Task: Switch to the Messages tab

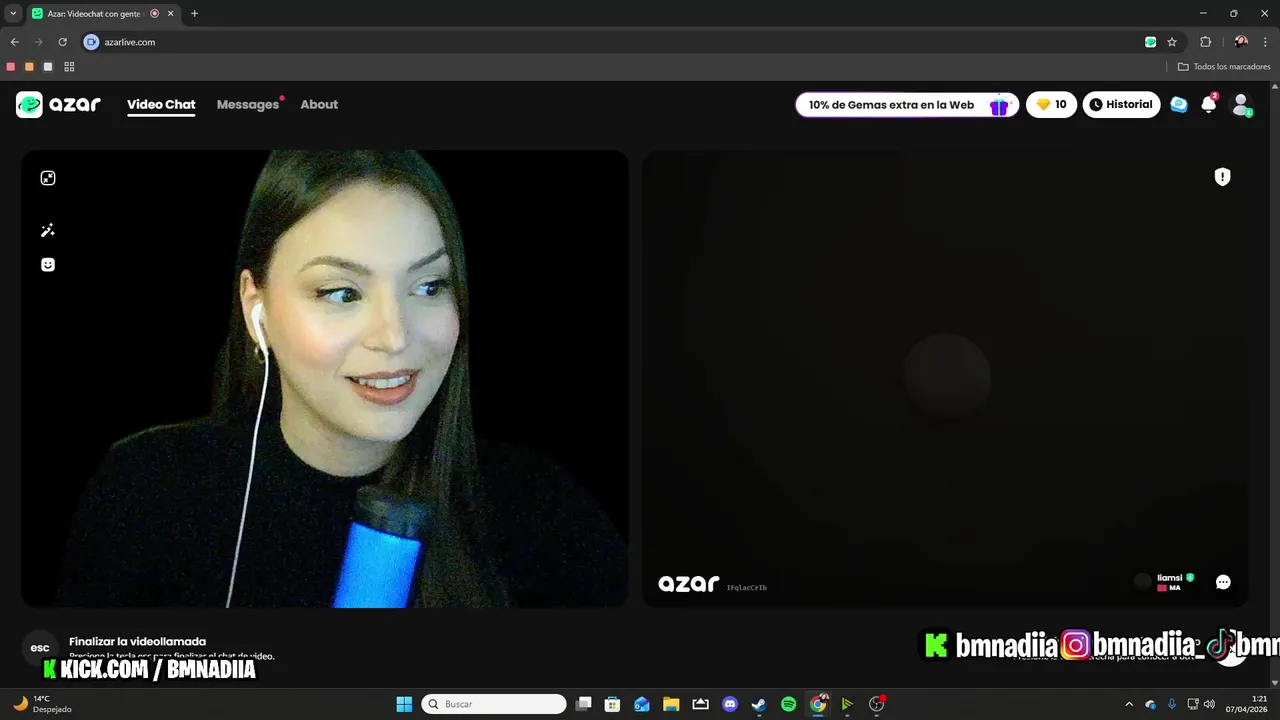Action: [248, 104]
